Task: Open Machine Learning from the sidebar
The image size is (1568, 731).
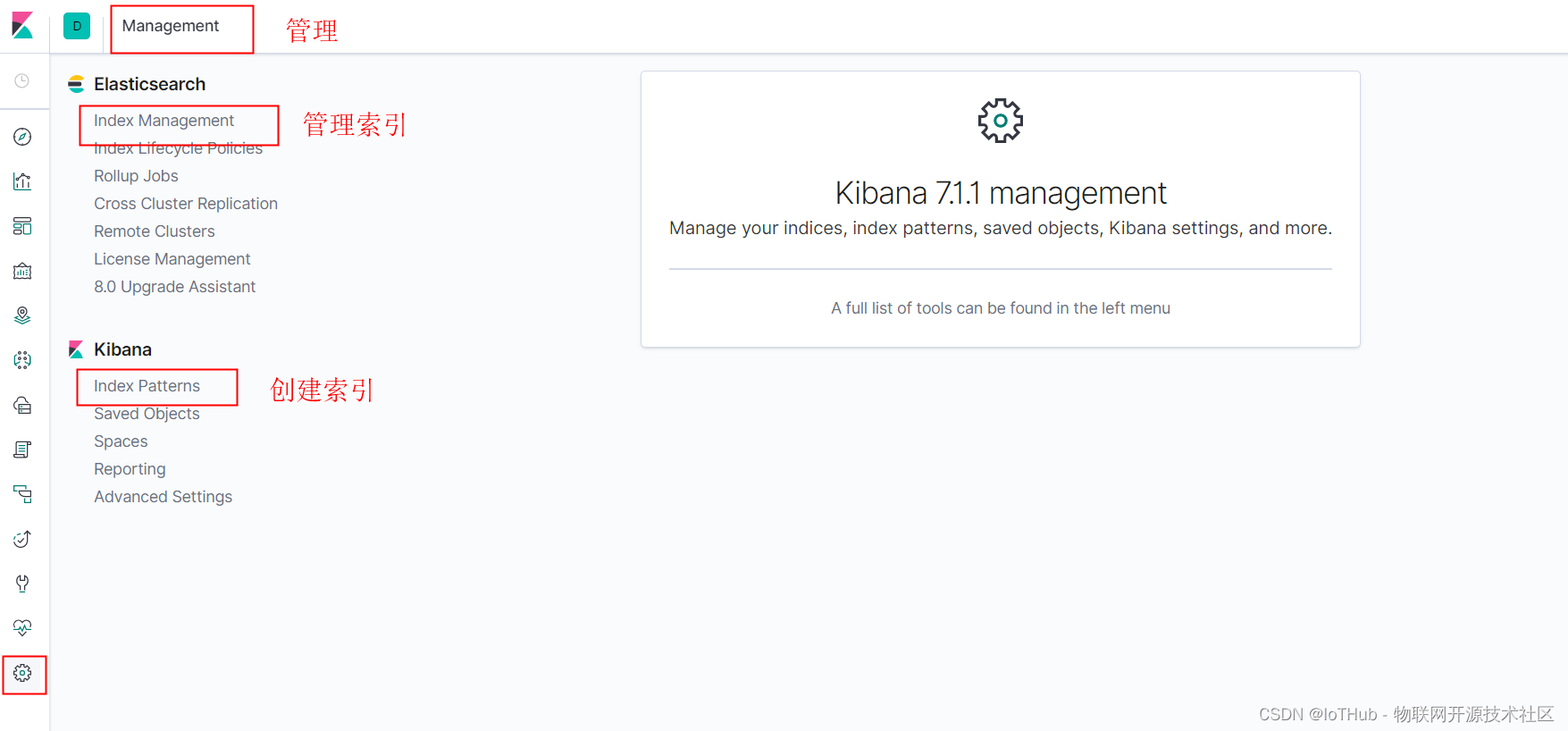Action: (x=22, y=360)
